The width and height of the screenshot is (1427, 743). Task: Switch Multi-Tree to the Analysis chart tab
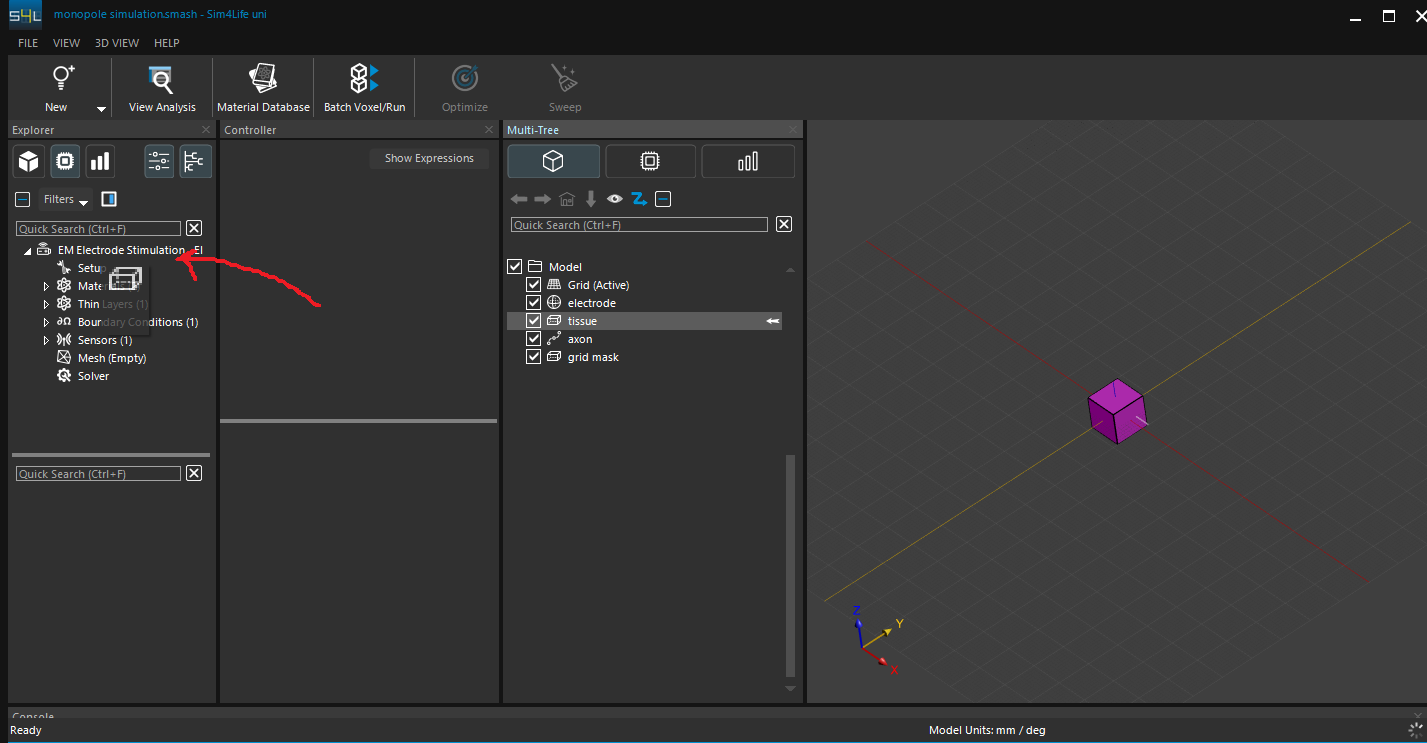[748, 161]
